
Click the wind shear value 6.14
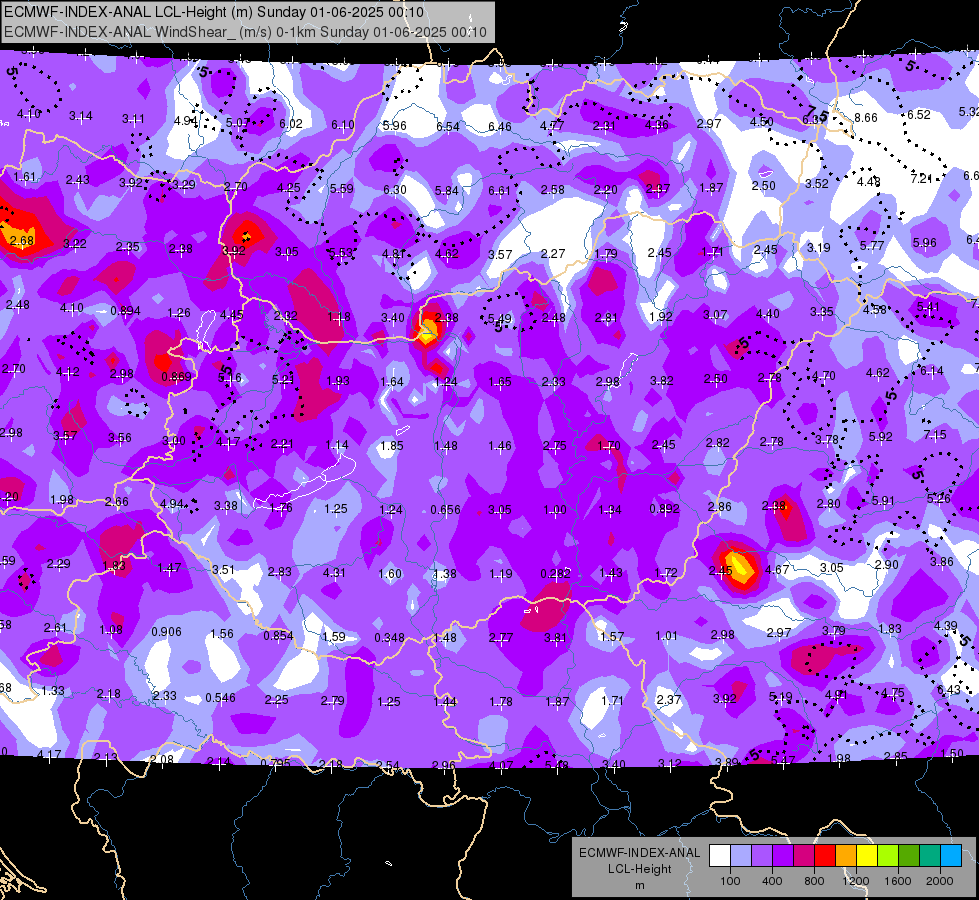coord(932,370)
